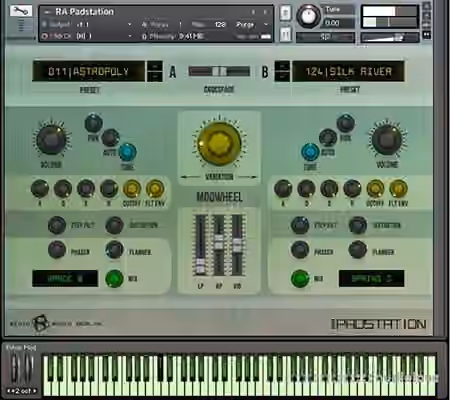The image size is (450, 400).
Task: Click layer A Attack (A) knob
Action: pyautogui.click(x=40, y=189)
